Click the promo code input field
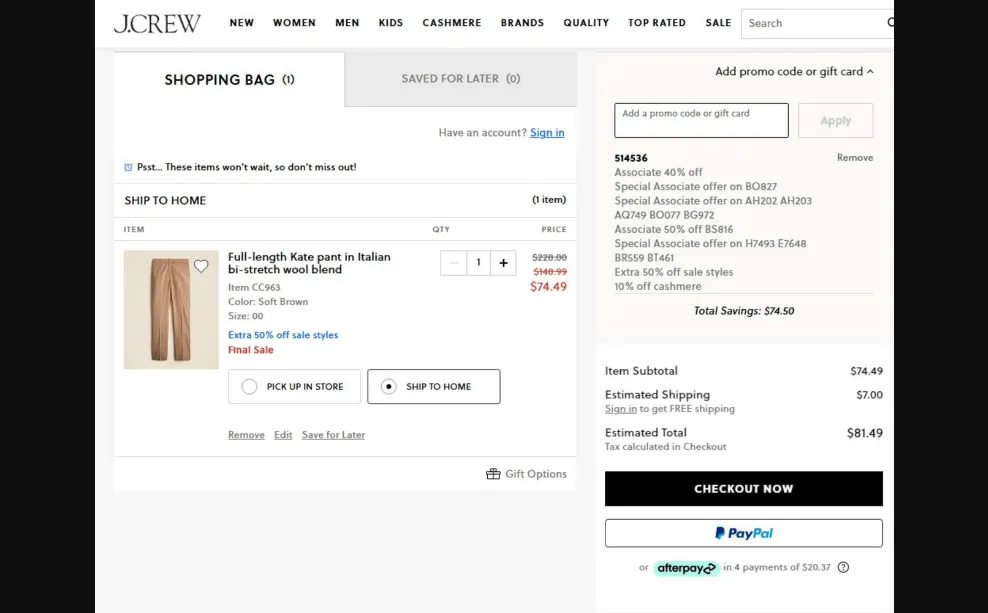This screenshot has height=613, width=988. pyautogui.click(x=700, y=119)
